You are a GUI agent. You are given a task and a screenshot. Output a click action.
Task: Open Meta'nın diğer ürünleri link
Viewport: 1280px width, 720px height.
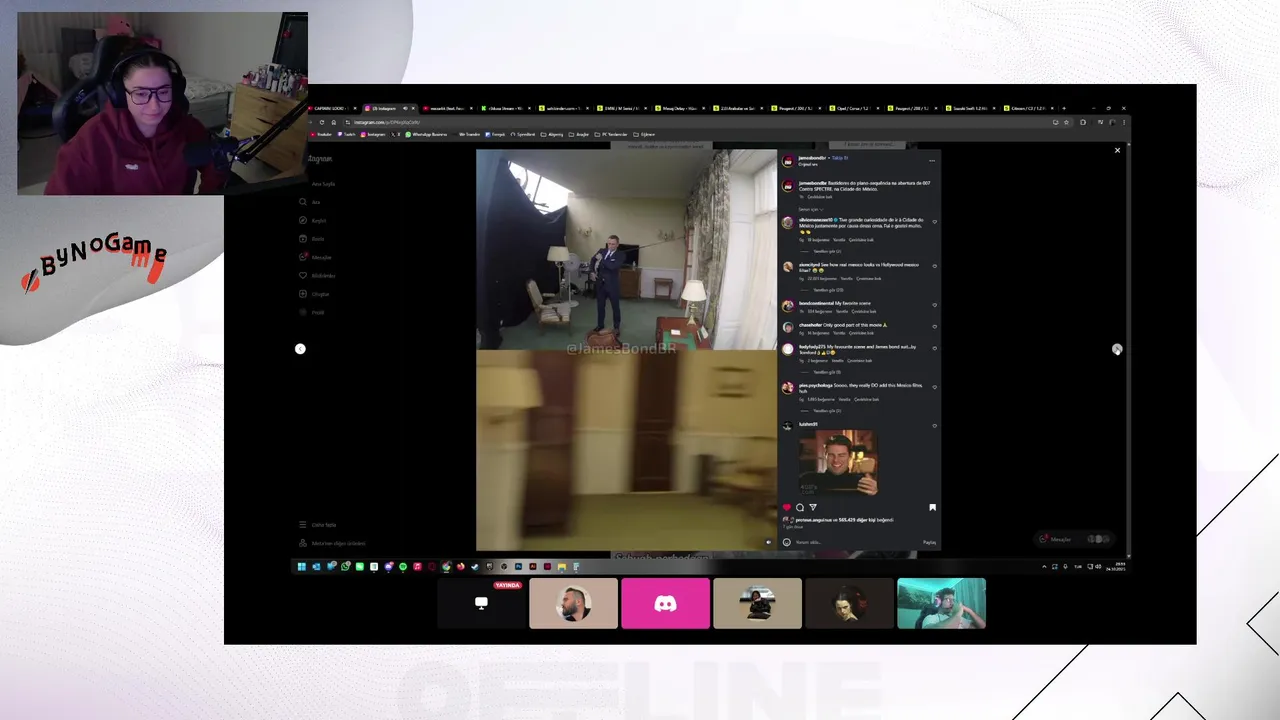tap(332, 543)
